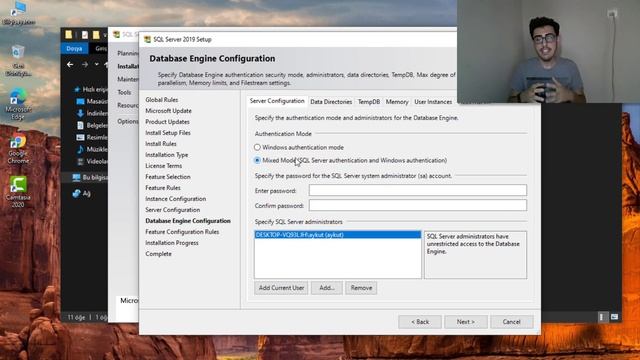The image size is (640, 360).
Task: Open Google Chrome desktop icon
Action: tap(18, 149)
